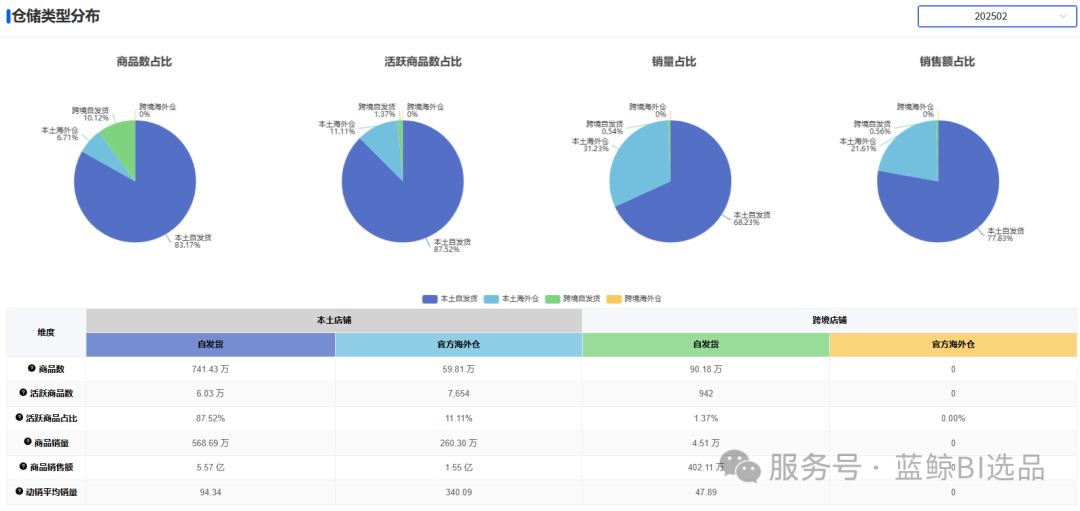
Task: Click the 741.43 万 table cell
Action: (210, 369)
